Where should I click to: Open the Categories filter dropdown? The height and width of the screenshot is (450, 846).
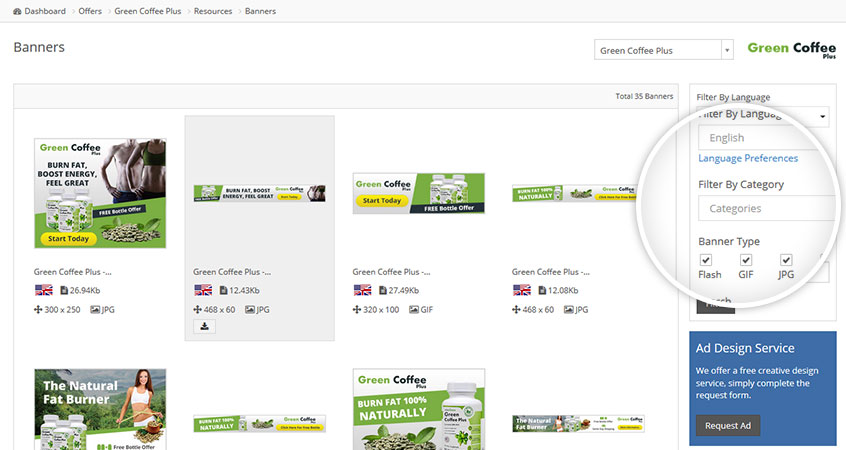point(766,208)
